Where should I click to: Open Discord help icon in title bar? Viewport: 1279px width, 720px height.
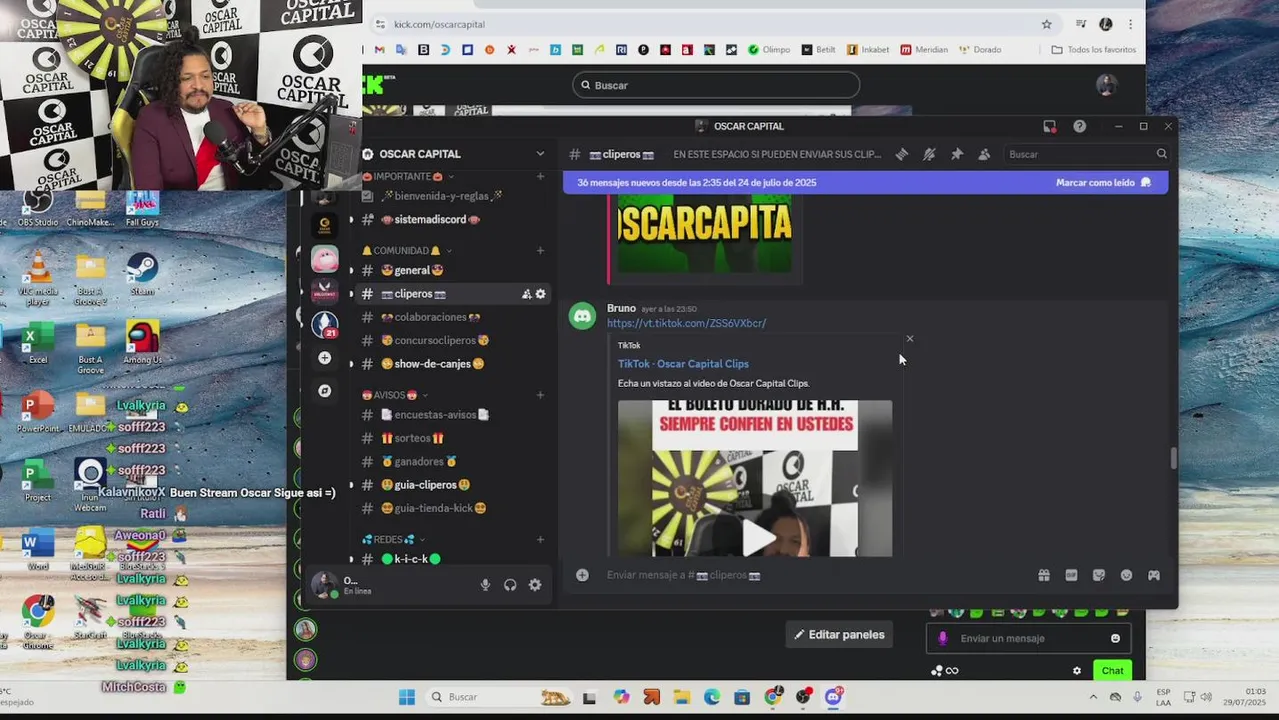(x=1079, y=126)
